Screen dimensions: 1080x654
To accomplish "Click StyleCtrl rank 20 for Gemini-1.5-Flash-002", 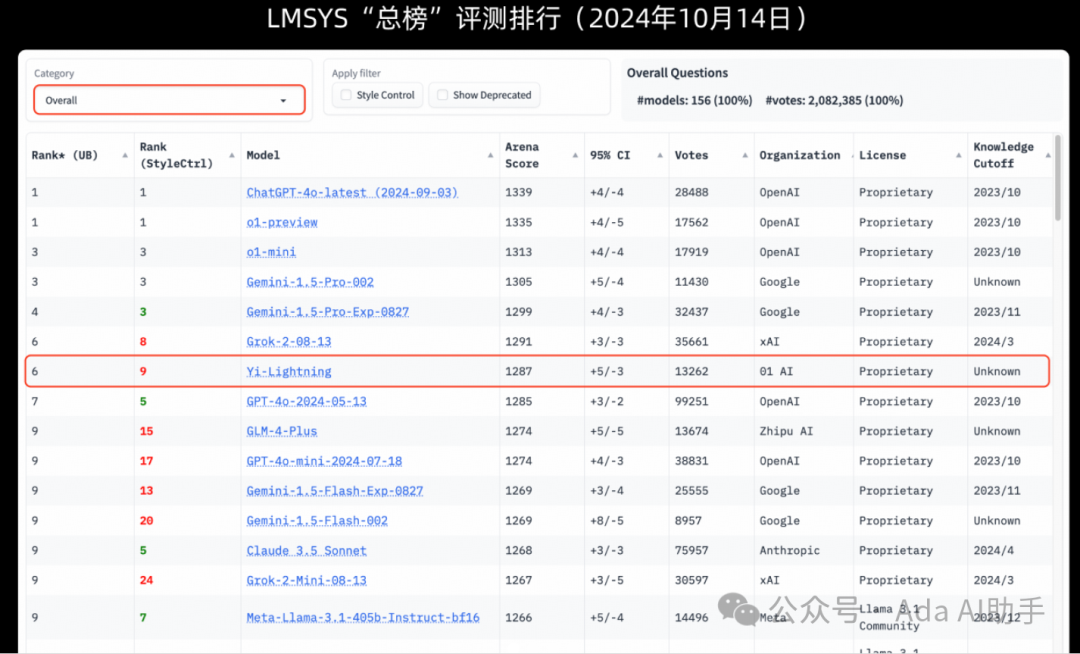I will click(147, 520).
